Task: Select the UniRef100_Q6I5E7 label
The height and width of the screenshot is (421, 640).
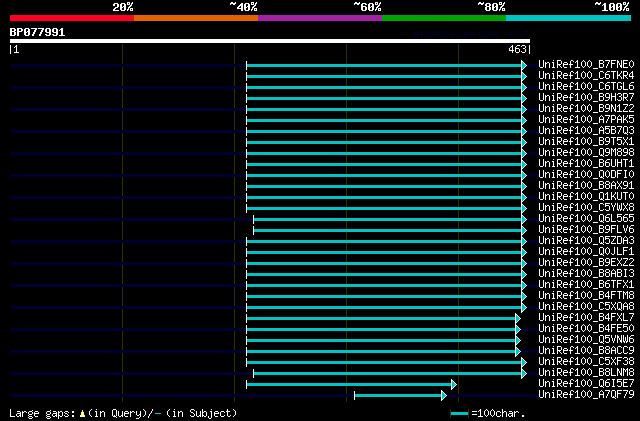Action: point(586,384)
